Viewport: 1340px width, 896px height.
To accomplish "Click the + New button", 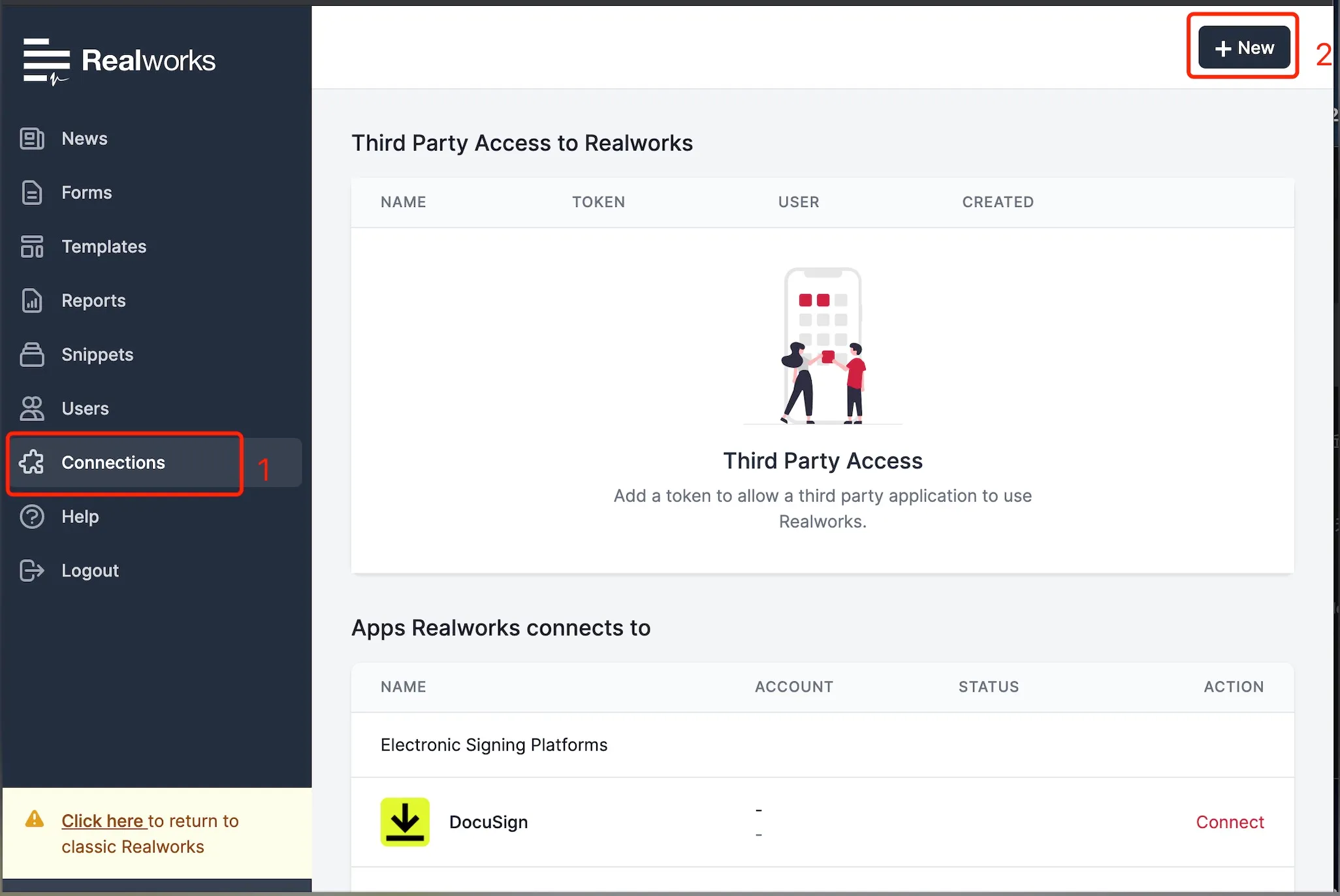I will click(1244, 48).
